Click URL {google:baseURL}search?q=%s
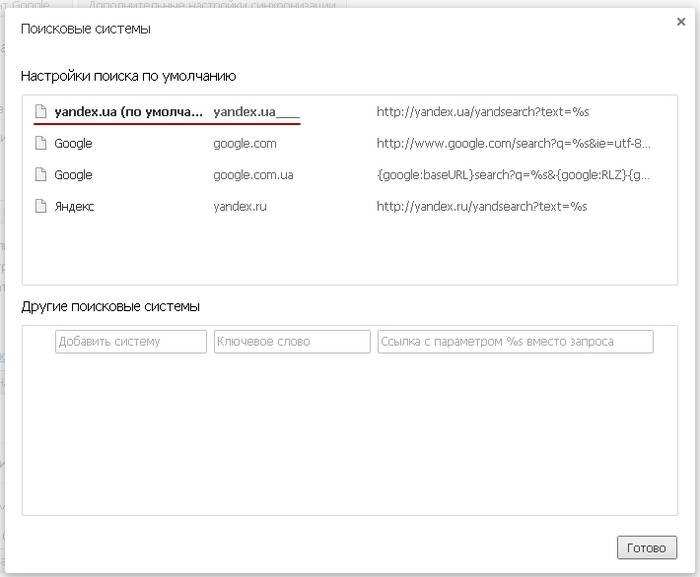The width and height of the screenshot is (700, 577). (x=513, y=175)
